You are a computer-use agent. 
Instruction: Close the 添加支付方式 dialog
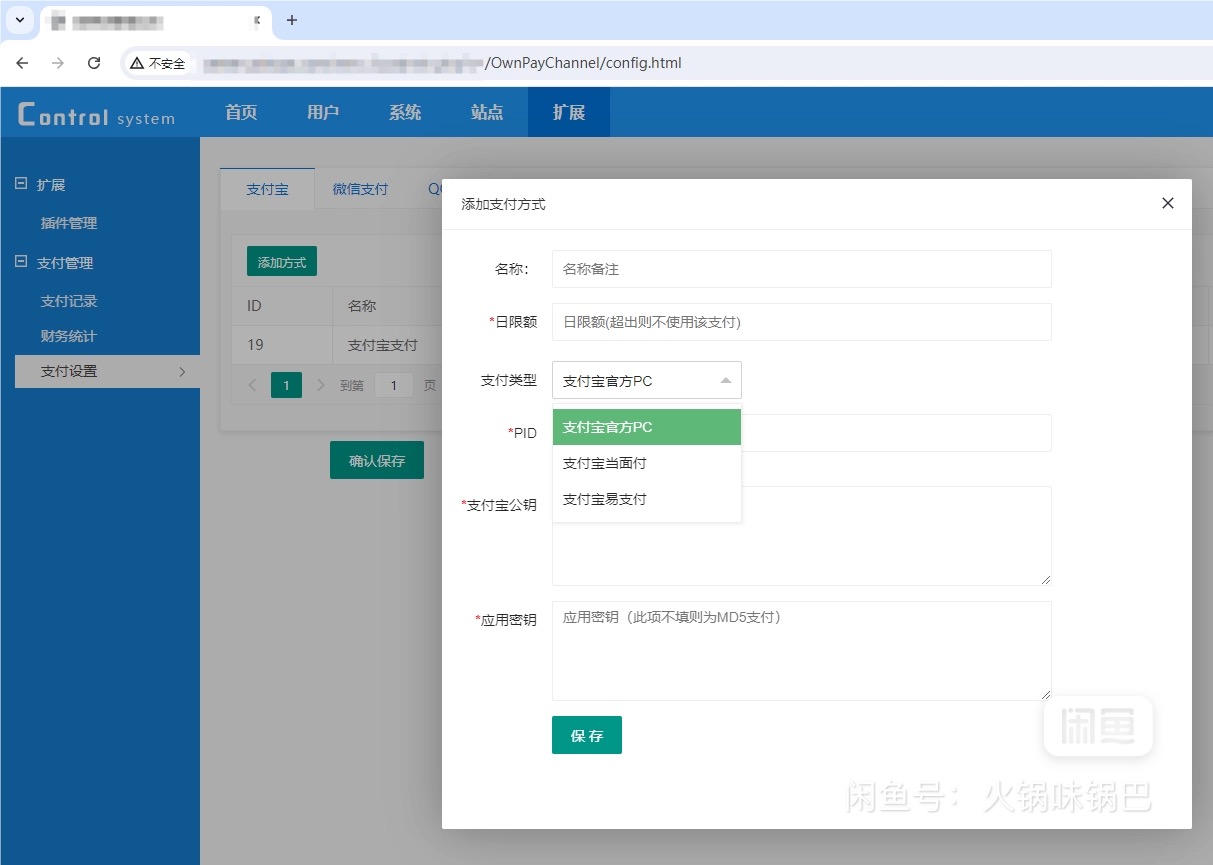point(1167,203)
